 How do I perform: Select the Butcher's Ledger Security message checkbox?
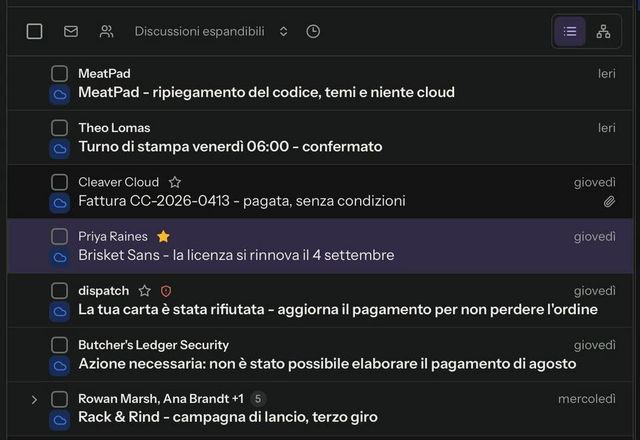click(x=60, y=345)
